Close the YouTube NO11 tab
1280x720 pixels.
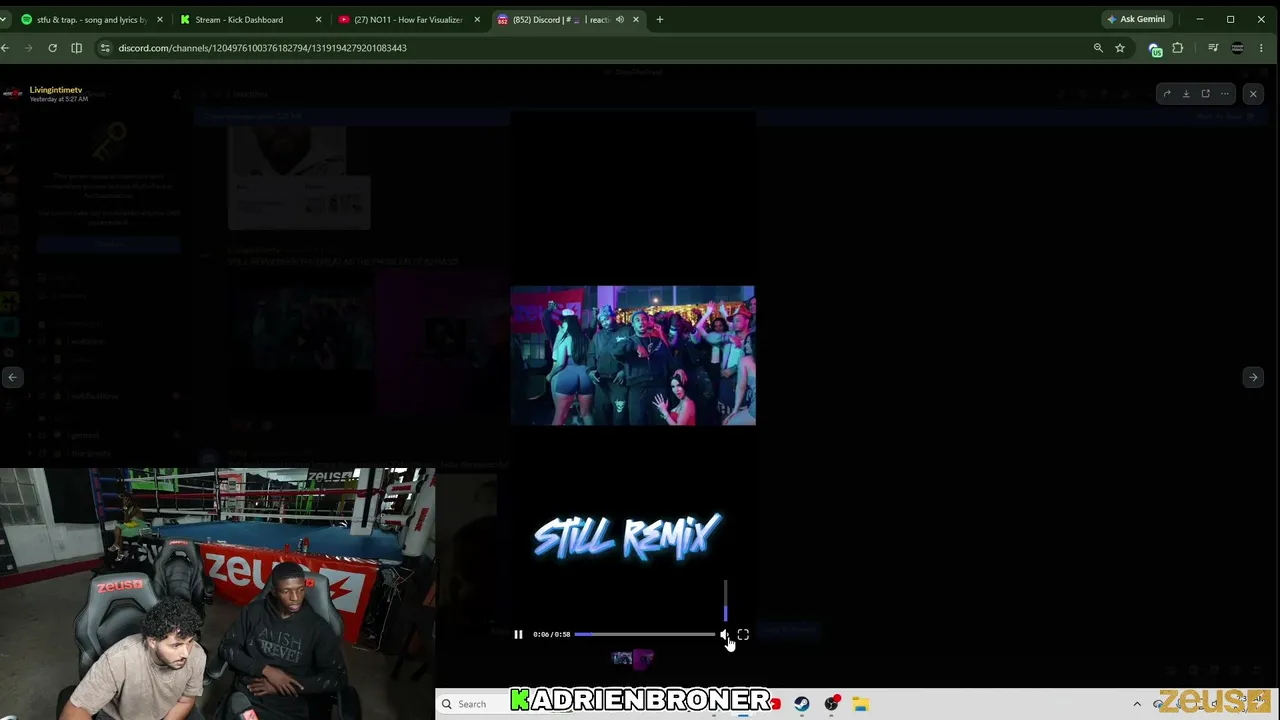[x=477, y=19]
